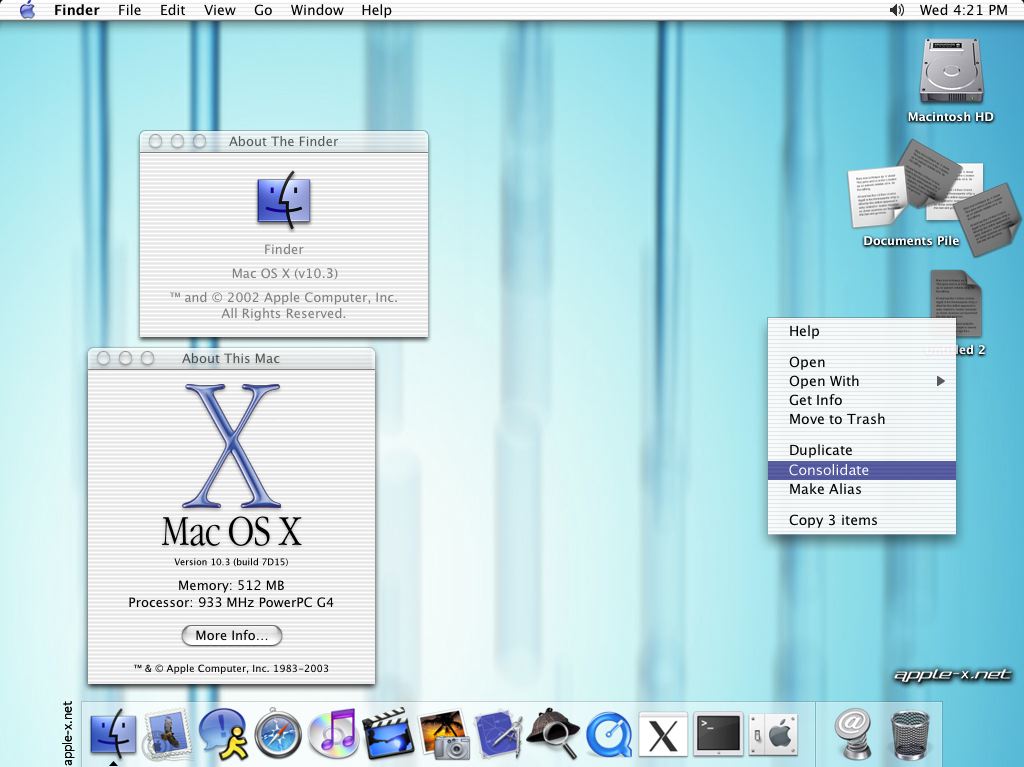Open iTunes from the Dock

point(332,735)
